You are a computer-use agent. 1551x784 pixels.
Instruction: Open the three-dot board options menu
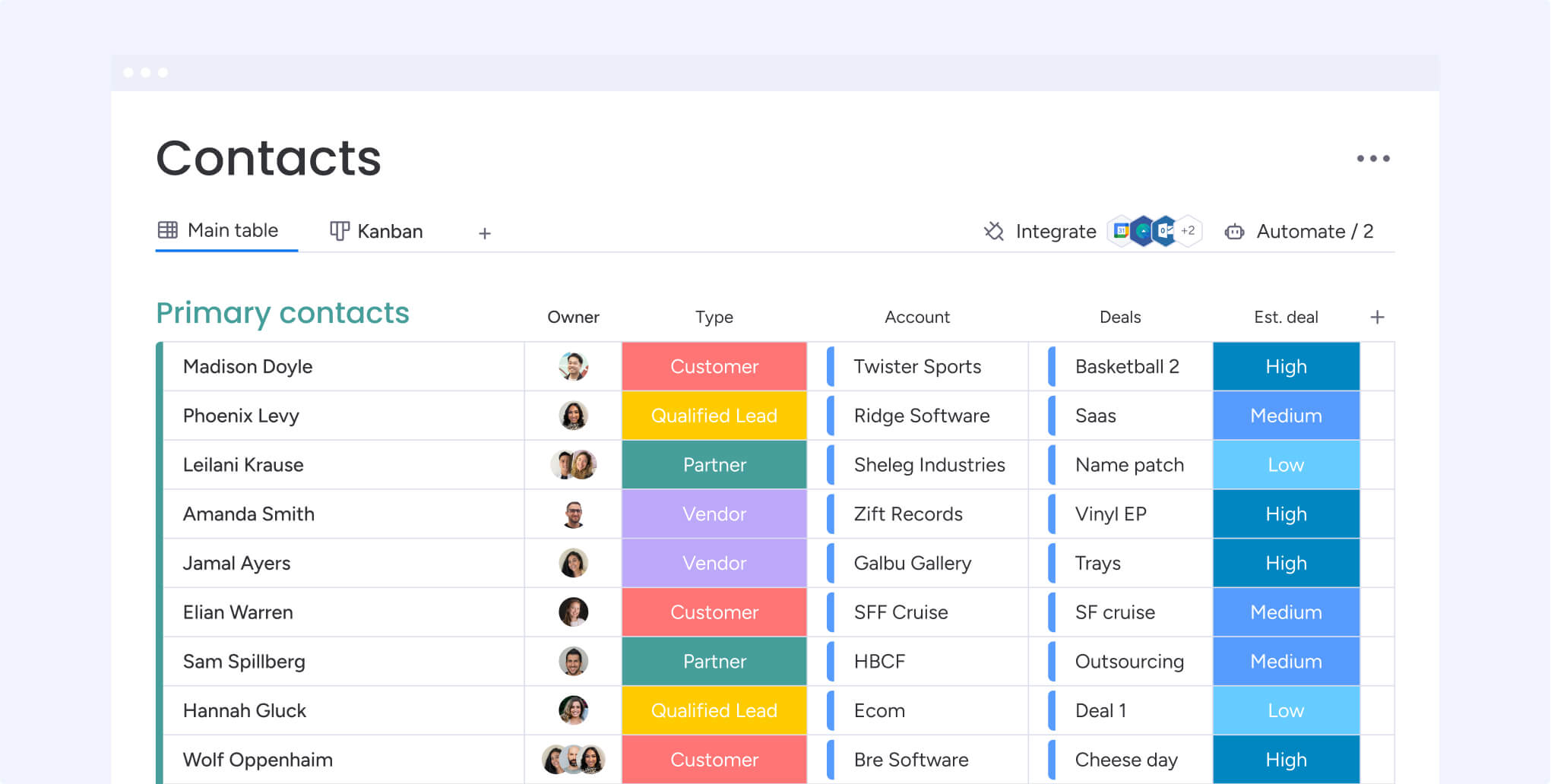1372,159
